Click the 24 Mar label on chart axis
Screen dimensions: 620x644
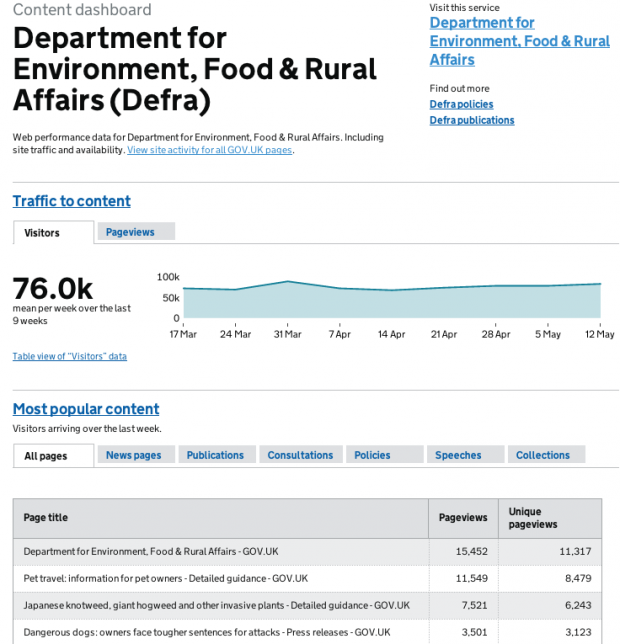click(x=235, y=334)
